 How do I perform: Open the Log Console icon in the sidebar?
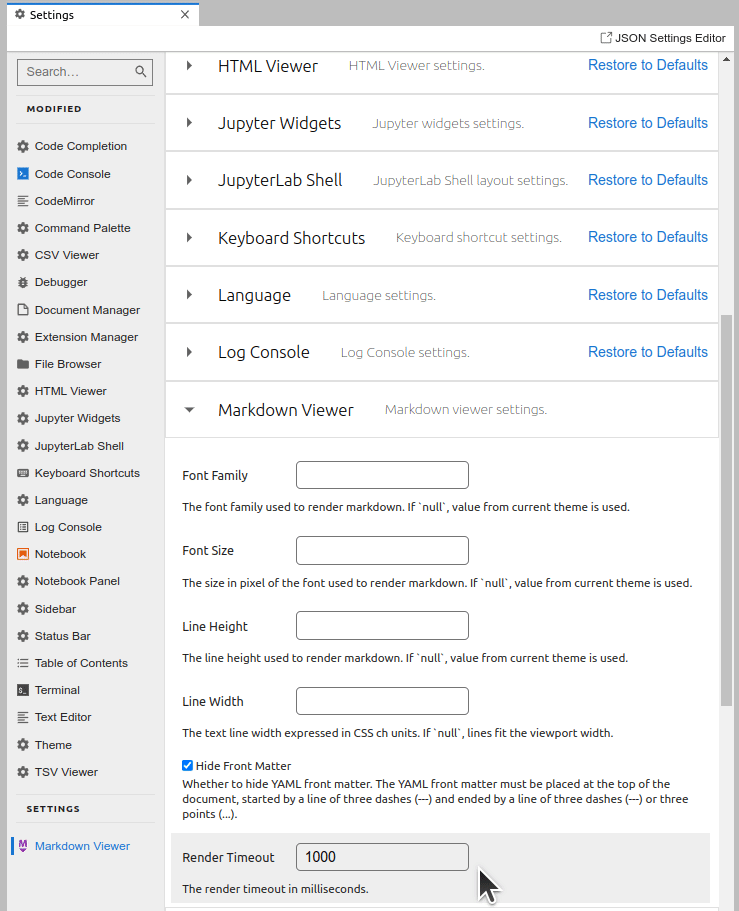coord(22,527)
